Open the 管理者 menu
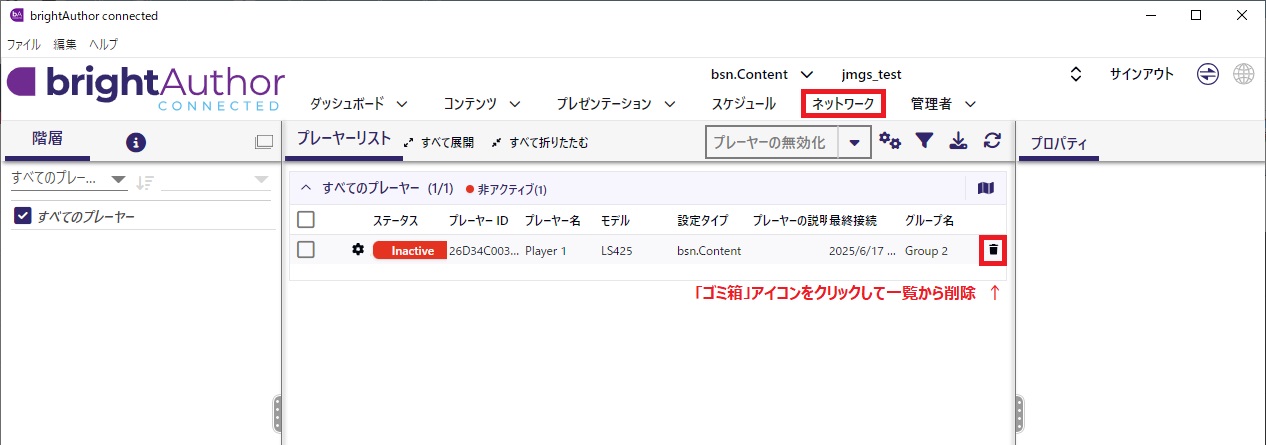Image resolution: width=1266 pixels, height=445 pixels. coord(943,103)
